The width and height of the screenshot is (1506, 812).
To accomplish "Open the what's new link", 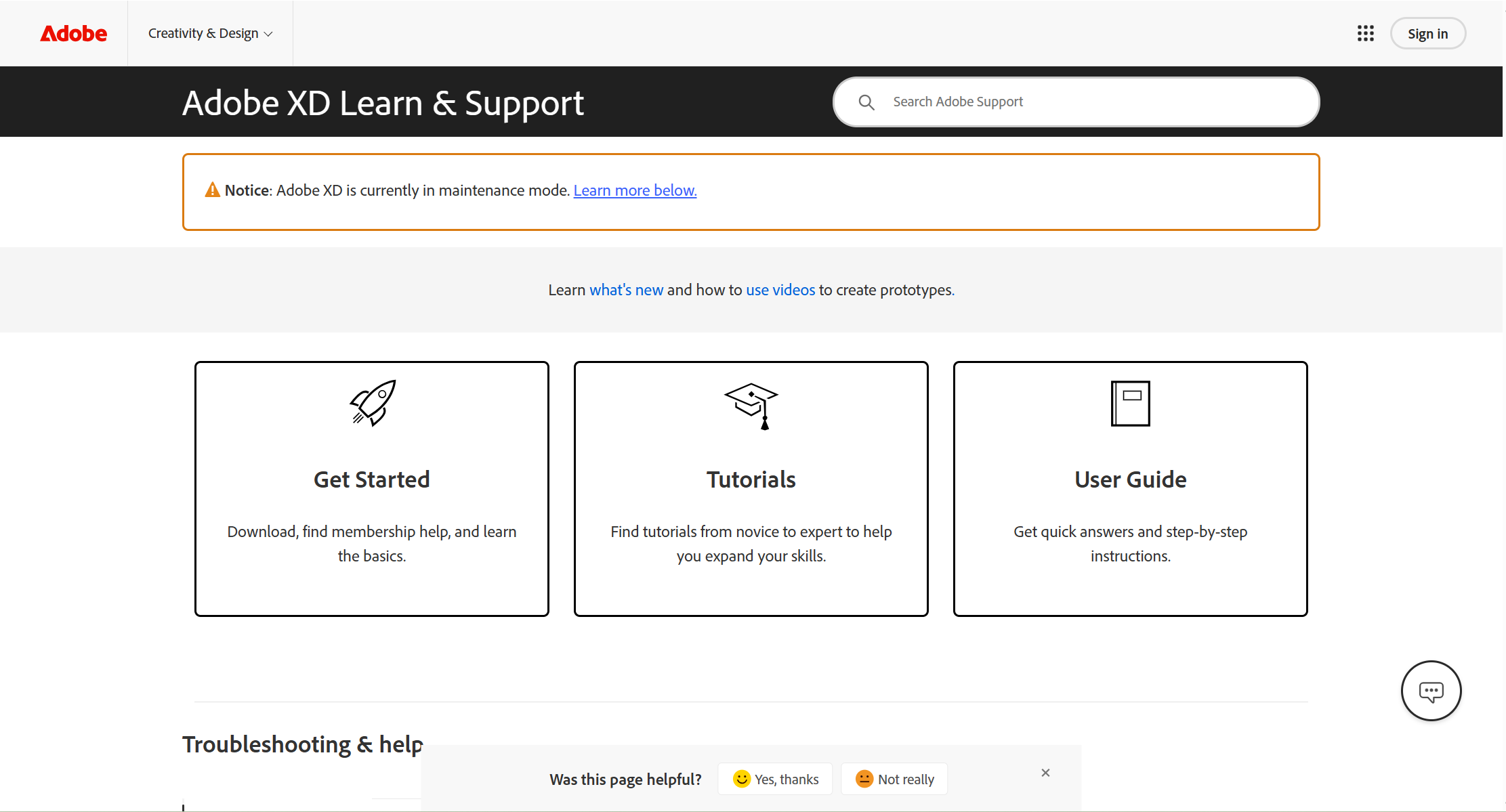I will [626, 290].
